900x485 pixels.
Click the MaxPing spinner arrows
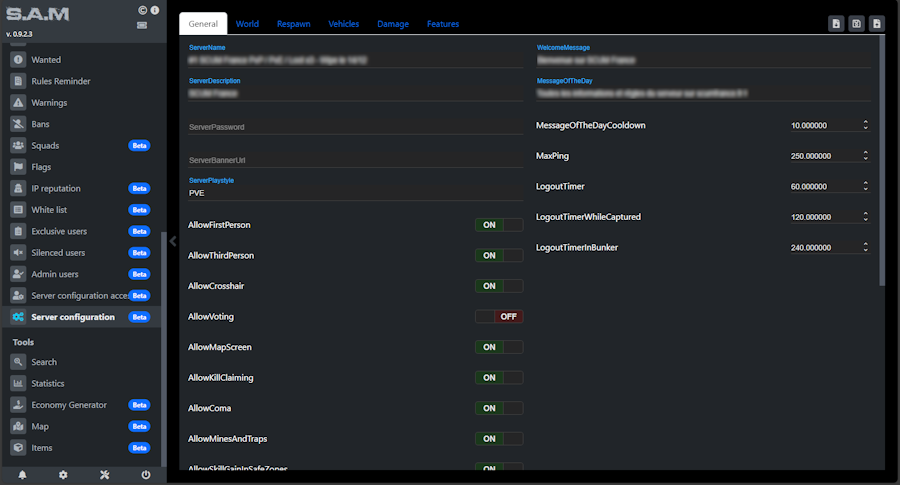(x=865, y=156)
